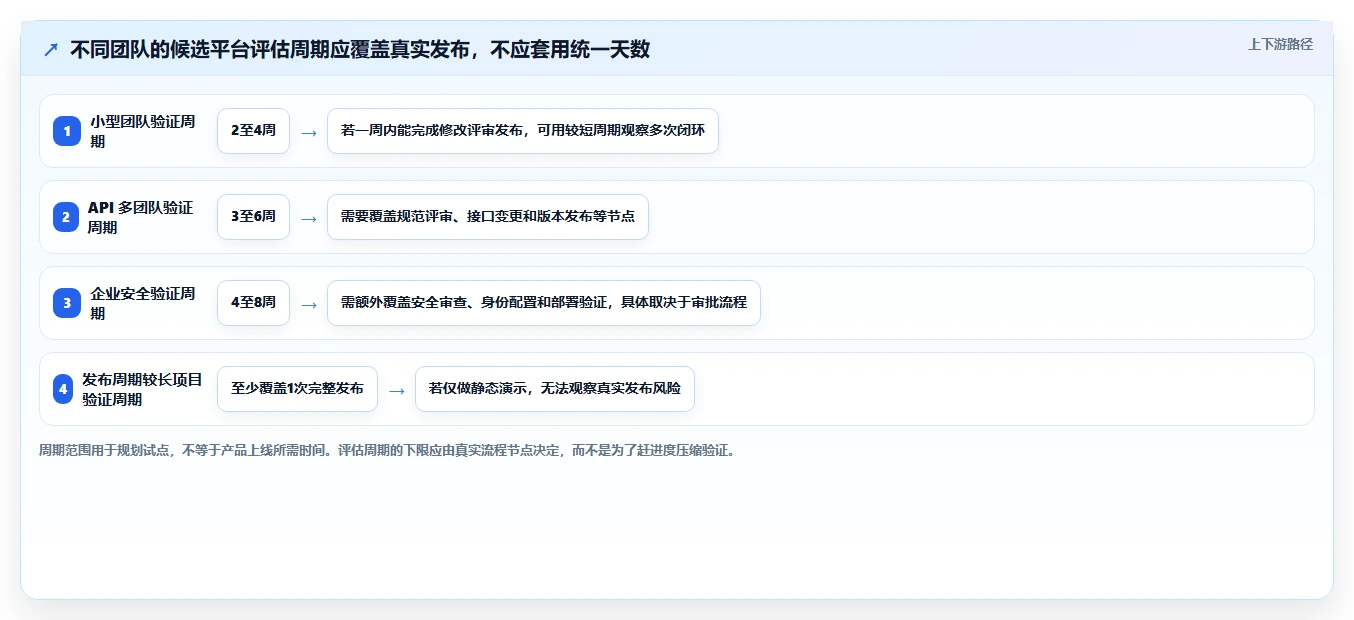This screenshot has width=1354, height=620.
Task: Click the 小型团队验证周期 label
Action: pyautogui.click(x=143, y=131)
